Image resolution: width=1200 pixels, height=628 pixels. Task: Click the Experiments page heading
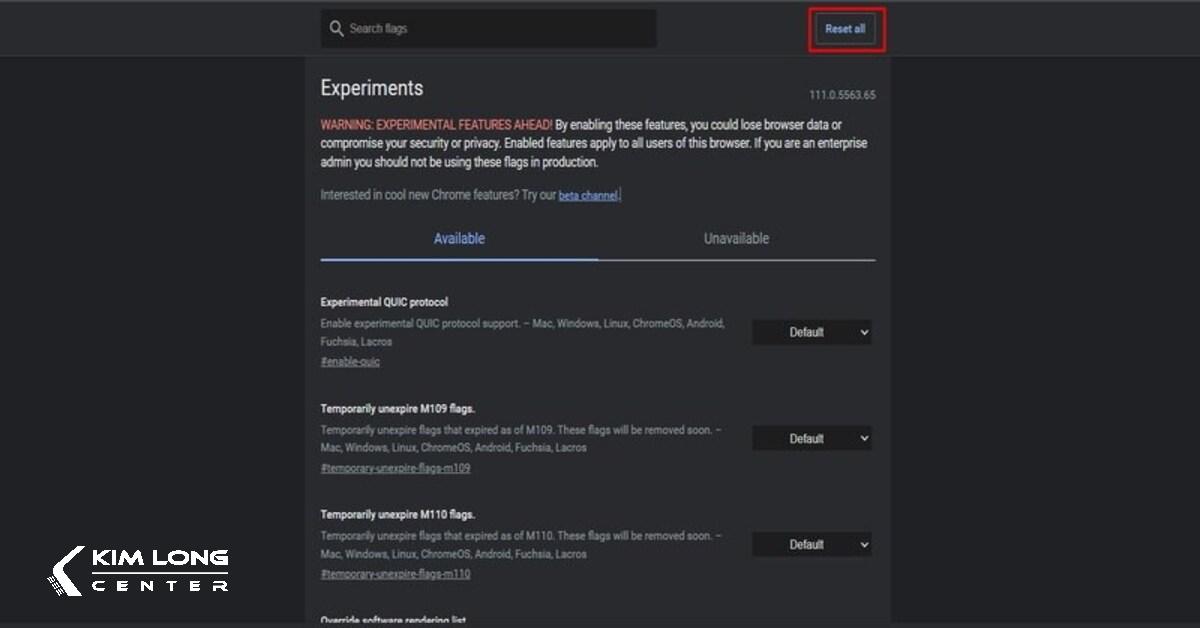point(371,88)
